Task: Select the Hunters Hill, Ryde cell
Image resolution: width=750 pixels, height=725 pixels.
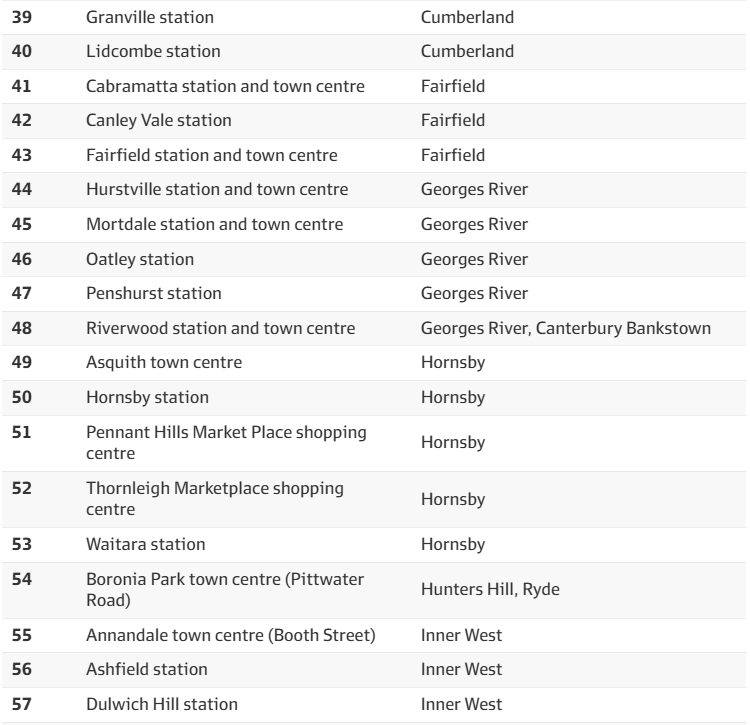Action: point(490,589)
